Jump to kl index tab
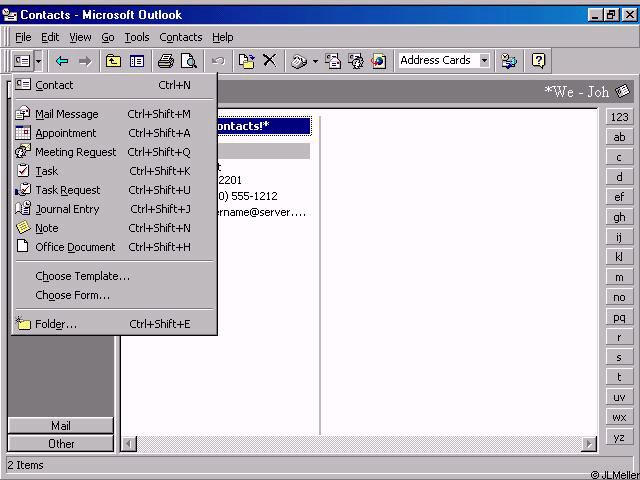Screen dimensions: 640x480 coord(619,257)
